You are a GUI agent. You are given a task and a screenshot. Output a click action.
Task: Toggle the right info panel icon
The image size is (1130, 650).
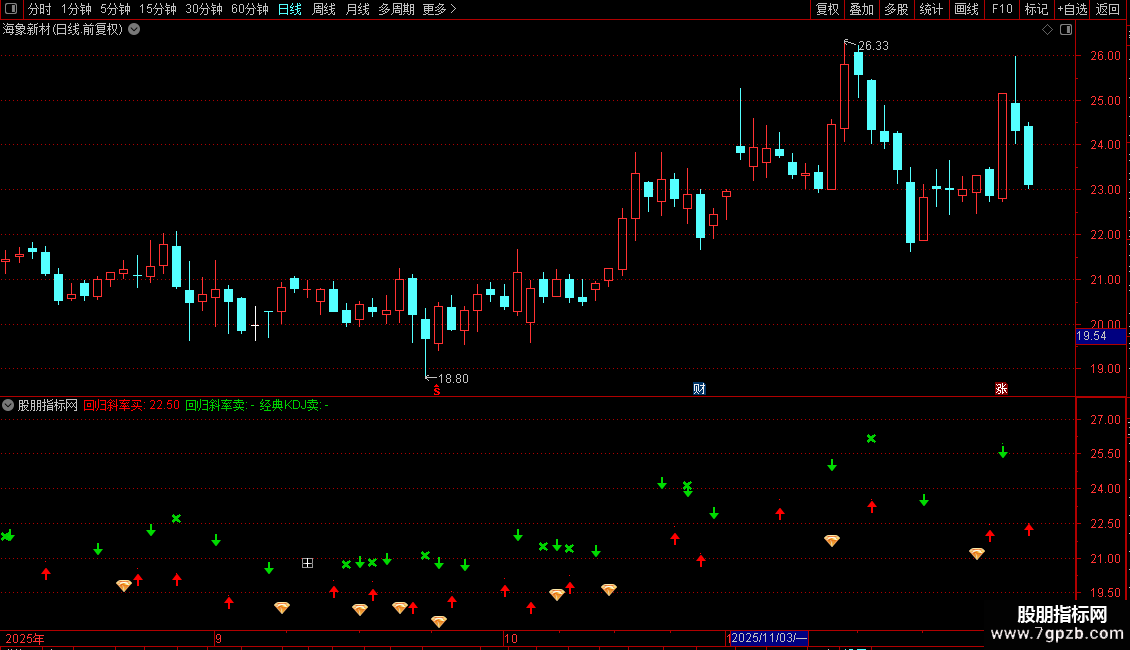click(1066, 30)
